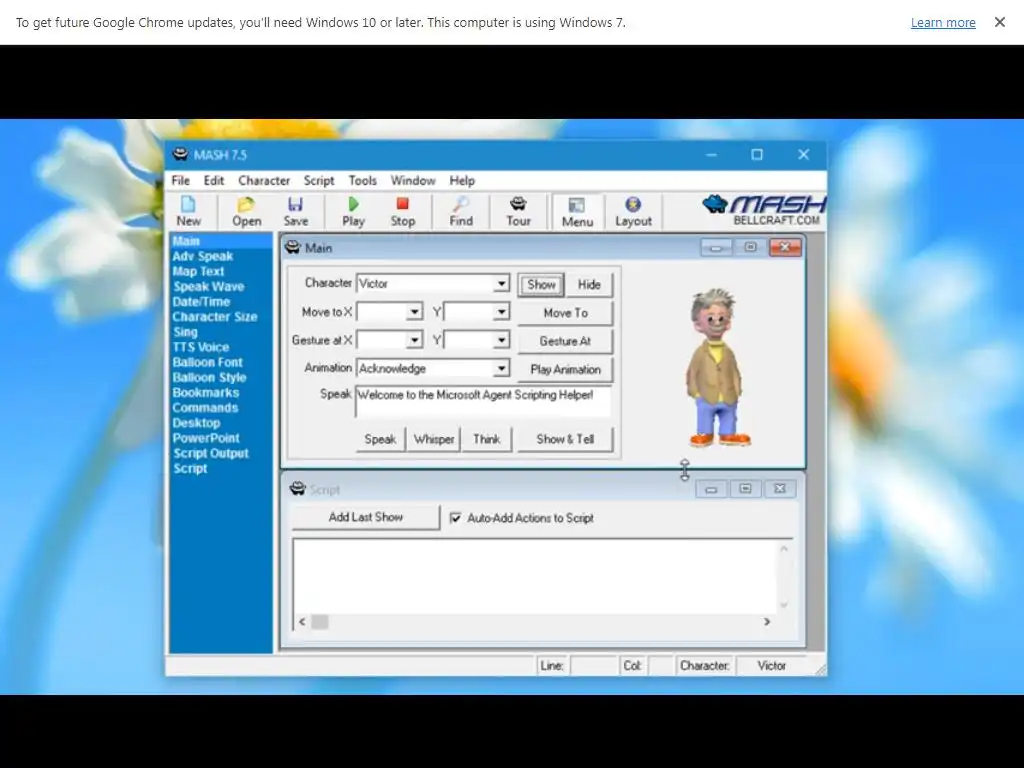Open the Script menu
The width and height of the screenshot is (1024, 768).
(319, 180)
